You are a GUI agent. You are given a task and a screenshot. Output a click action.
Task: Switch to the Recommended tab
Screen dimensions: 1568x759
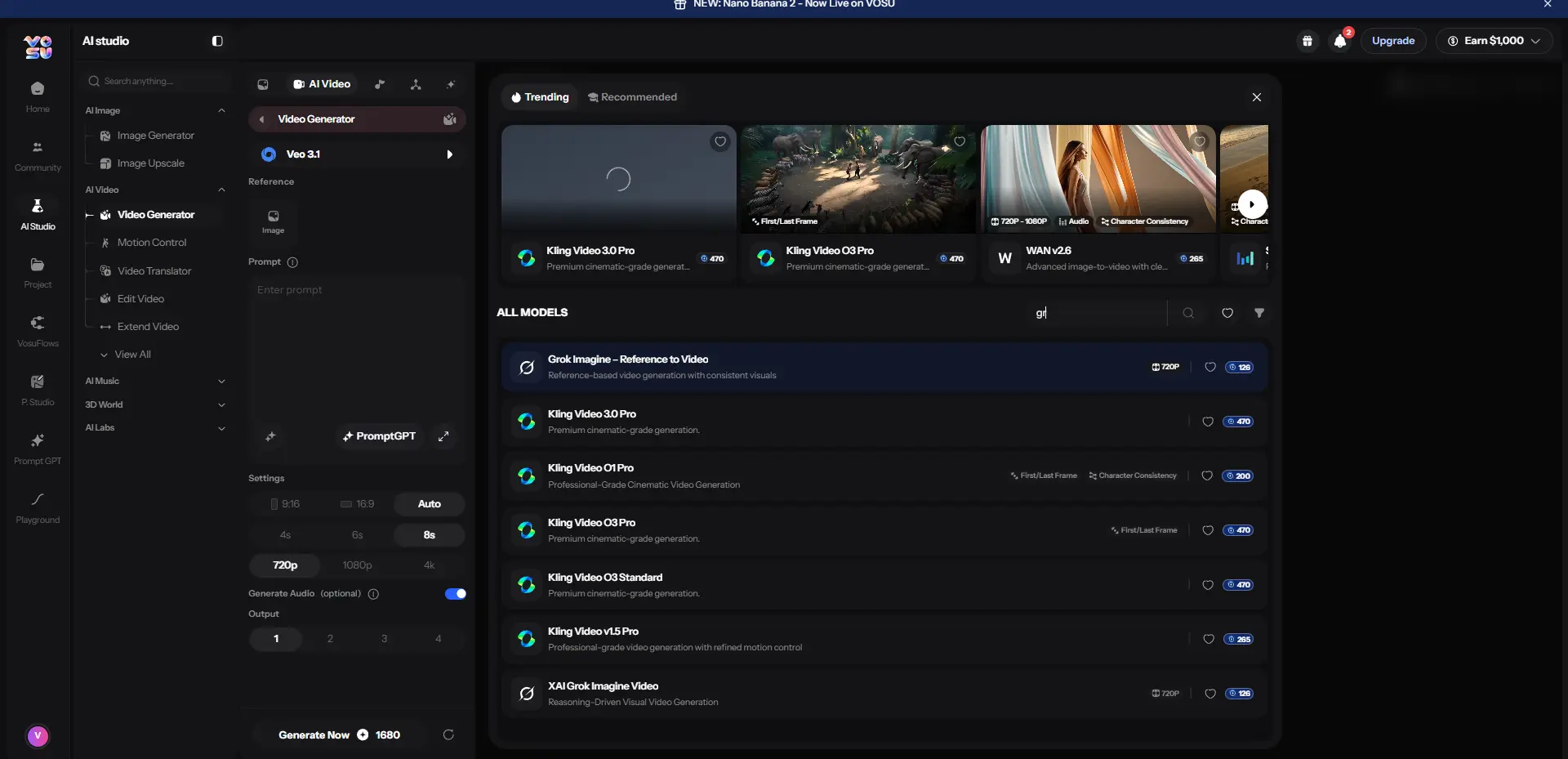pyautogui.click(x=632, y=97)
